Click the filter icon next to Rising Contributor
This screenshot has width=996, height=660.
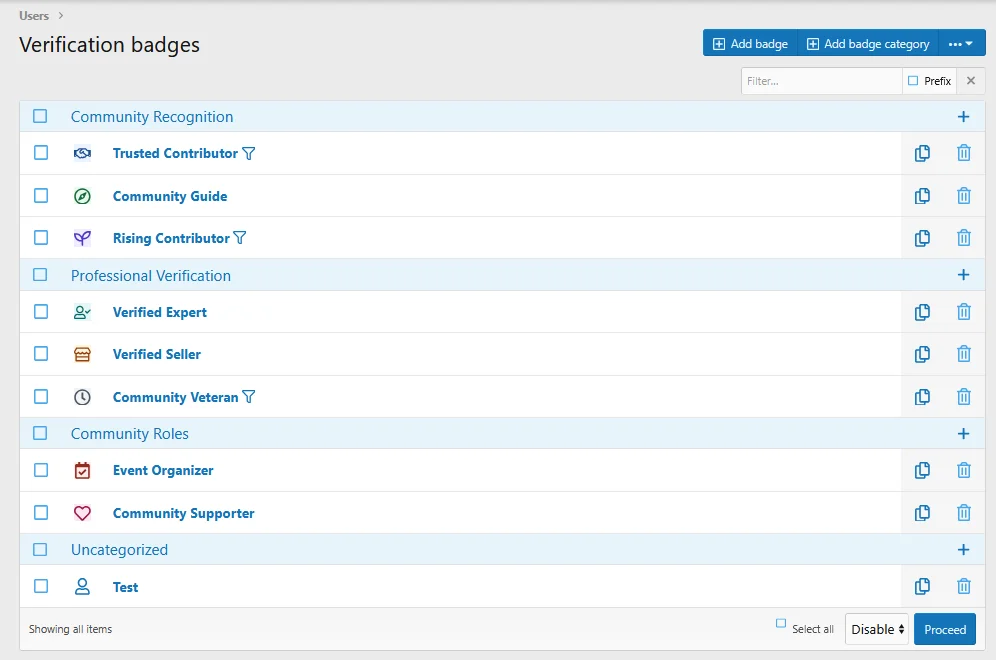coord(239,238)
